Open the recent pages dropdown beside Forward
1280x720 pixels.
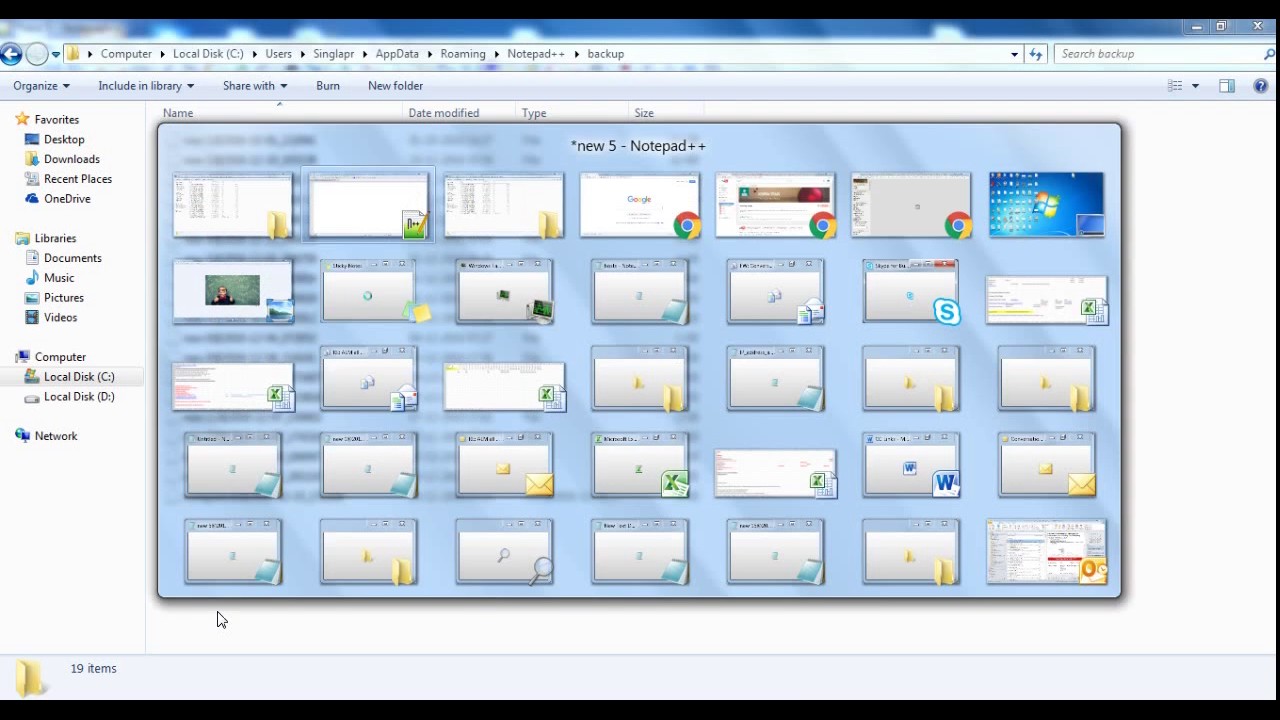[56, 54]
